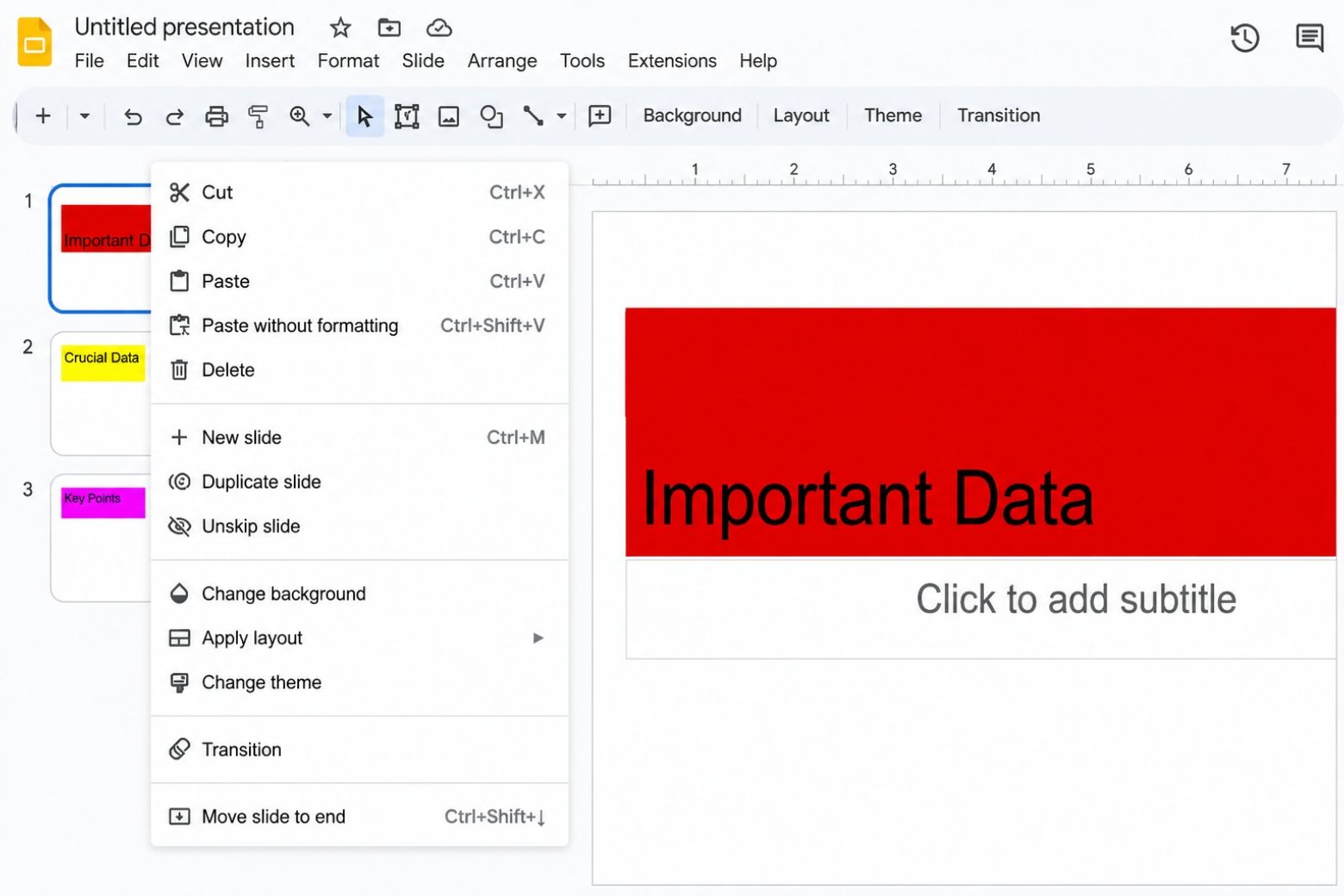Viewport: 1344px width, 896px height.
Task: Choose Paste in the context menu
Action: click(359, 282)
